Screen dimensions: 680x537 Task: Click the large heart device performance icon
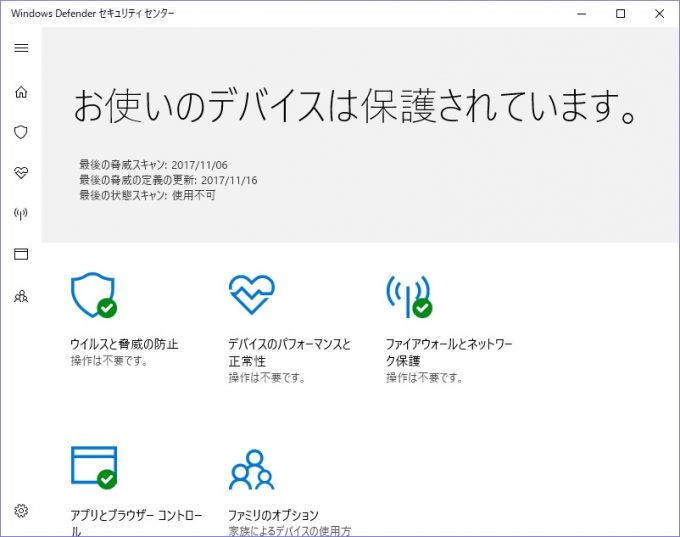pyautogui.click(x=252, y=294)
